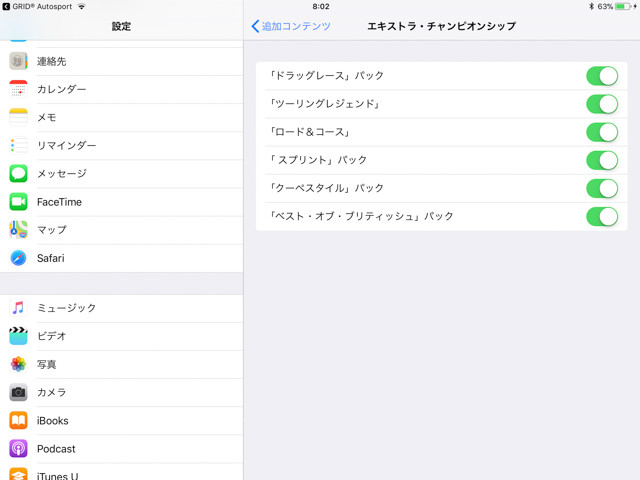Tap the 「ドラッグレース」パック label
The height and width of the screenshot is (480, 640).
[327, 76]
